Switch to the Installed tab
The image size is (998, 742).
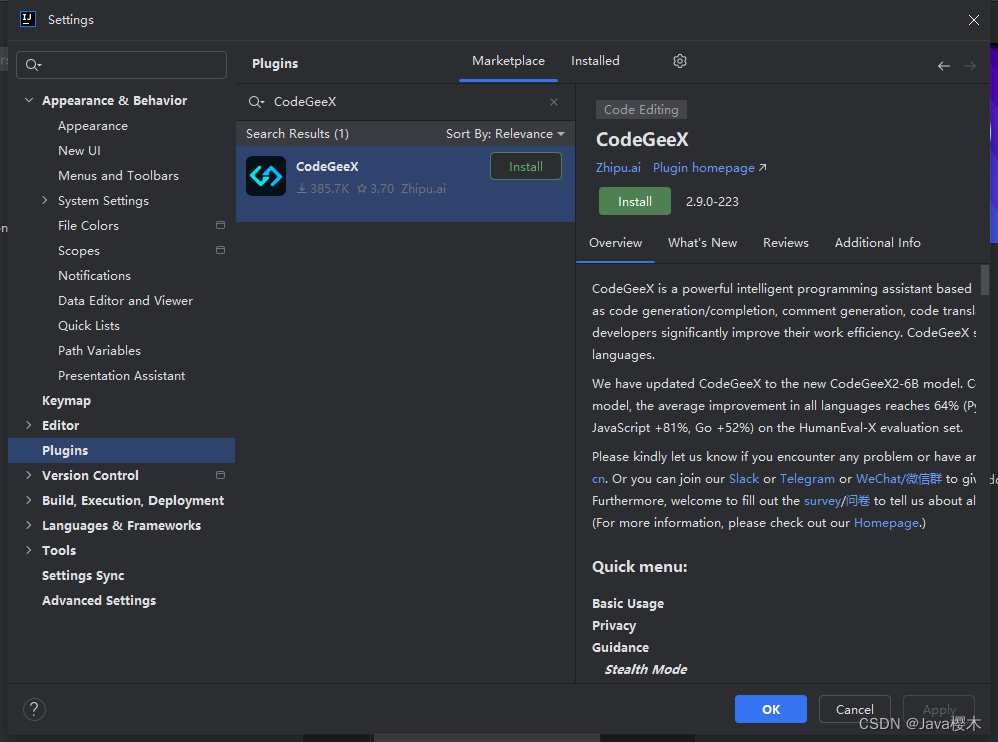pos(595,61)
